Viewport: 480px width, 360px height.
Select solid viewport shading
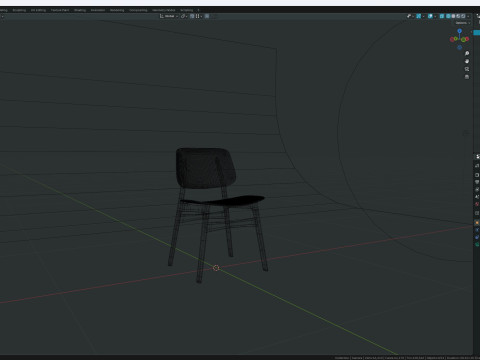[x=453, y=16]
